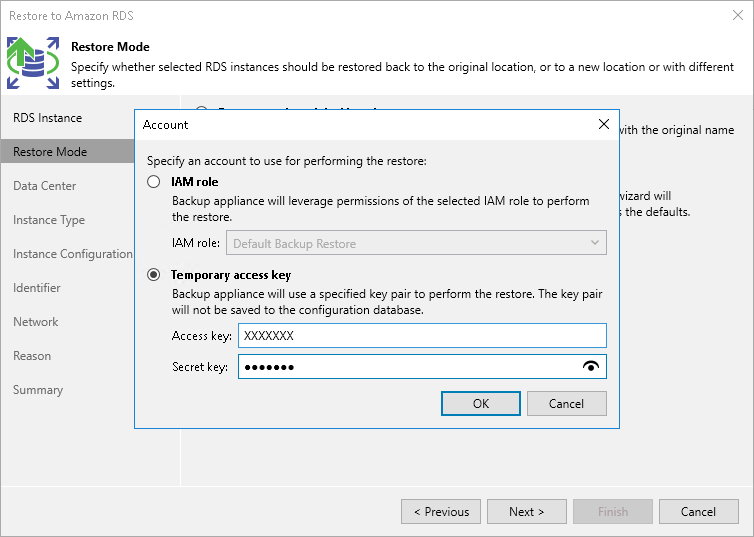Click the Restore to Amazon RDS wizard icon
Screen dimensions: 754x537
click(x=33, y=63)
